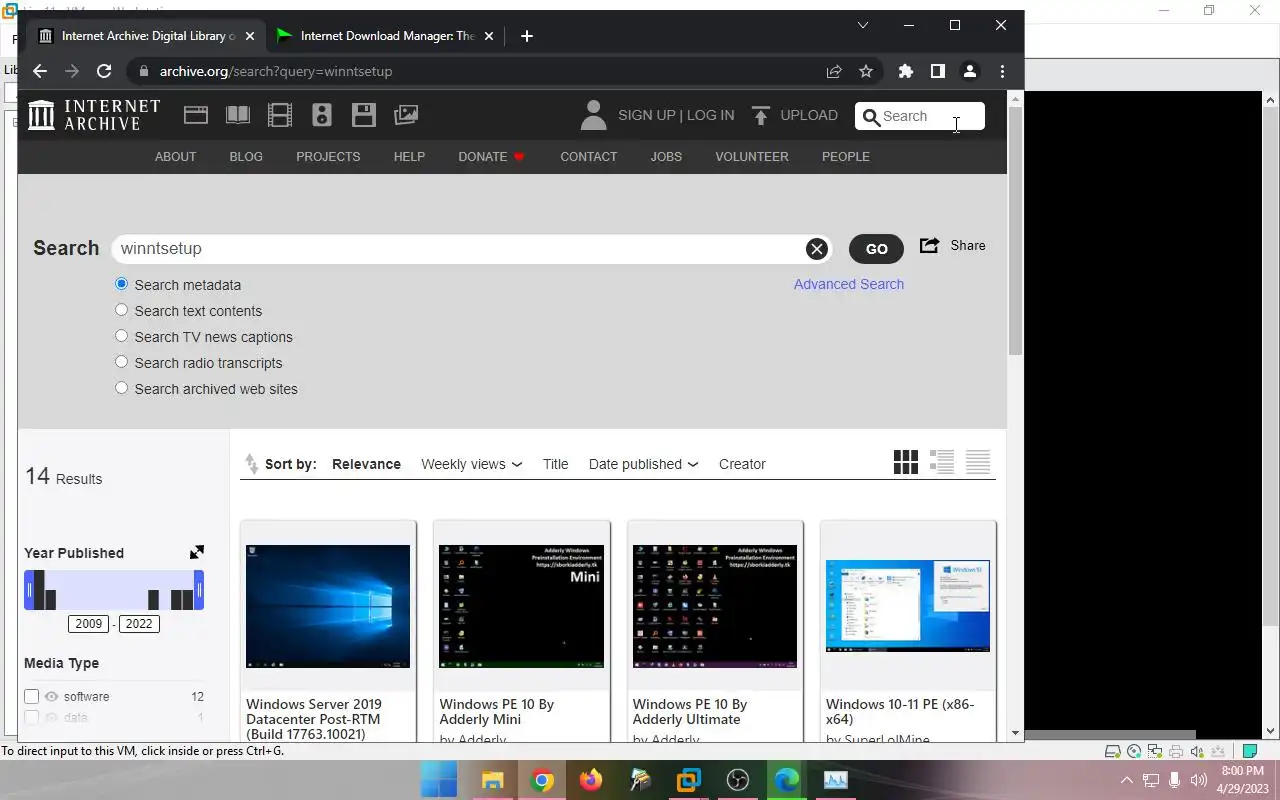Toggle the eye icon beside software
This screenshot has height=800, width=1280.
[51, 696]
